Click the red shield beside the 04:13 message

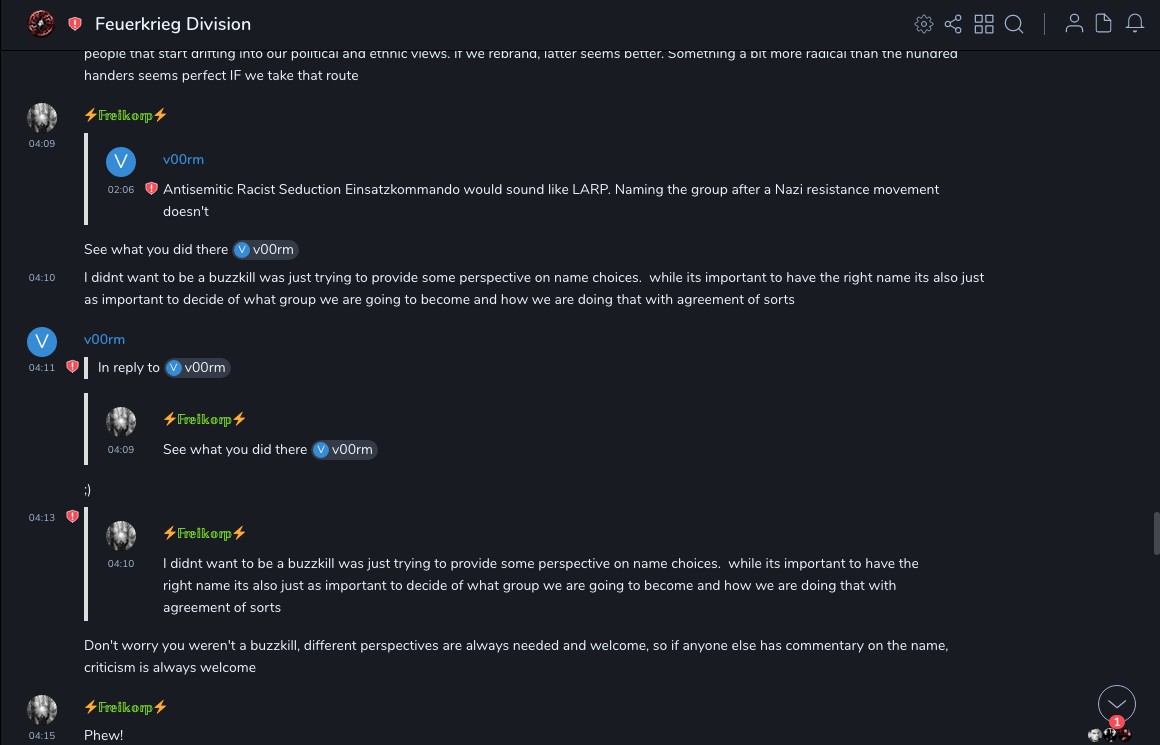click(x=72, y=517)
